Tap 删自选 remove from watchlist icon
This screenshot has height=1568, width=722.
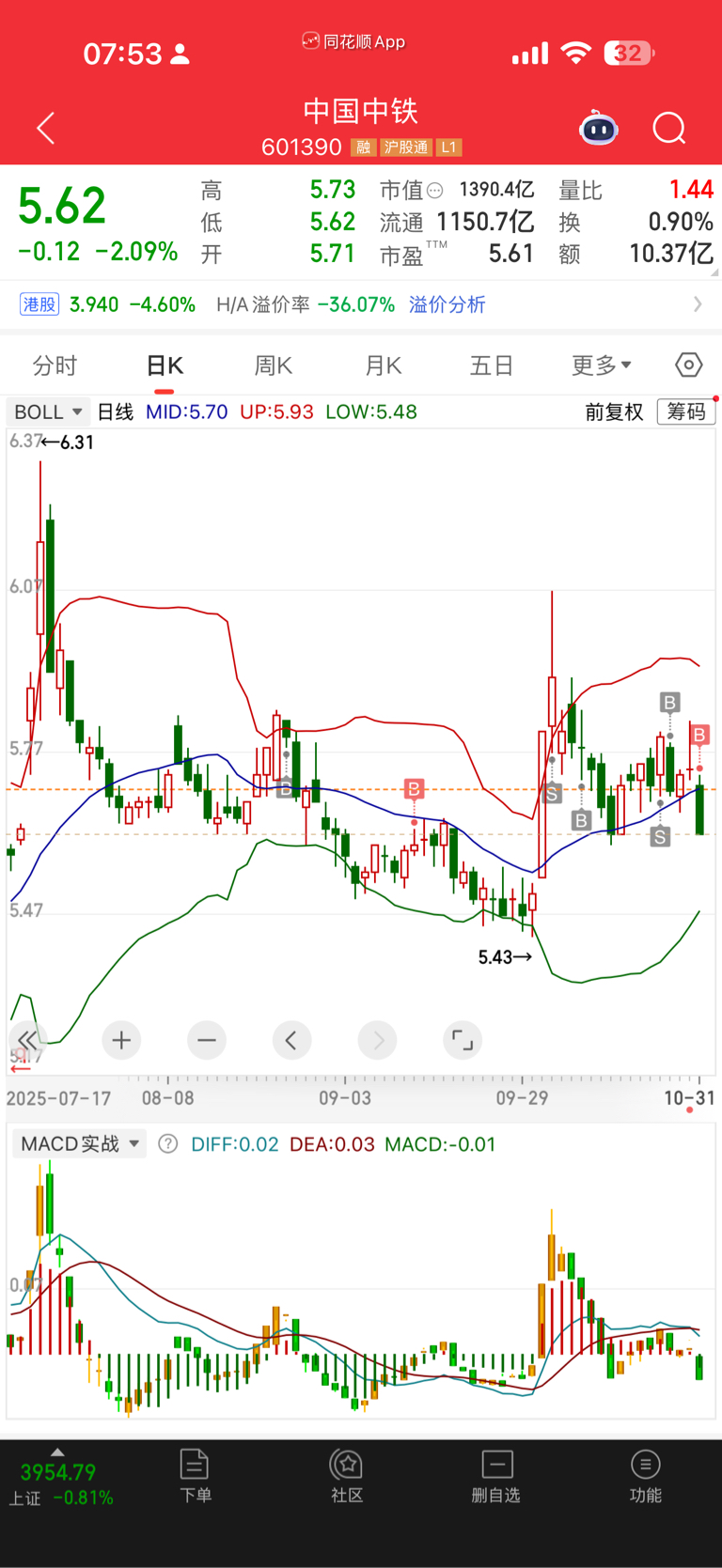[x=496, y=1476]
